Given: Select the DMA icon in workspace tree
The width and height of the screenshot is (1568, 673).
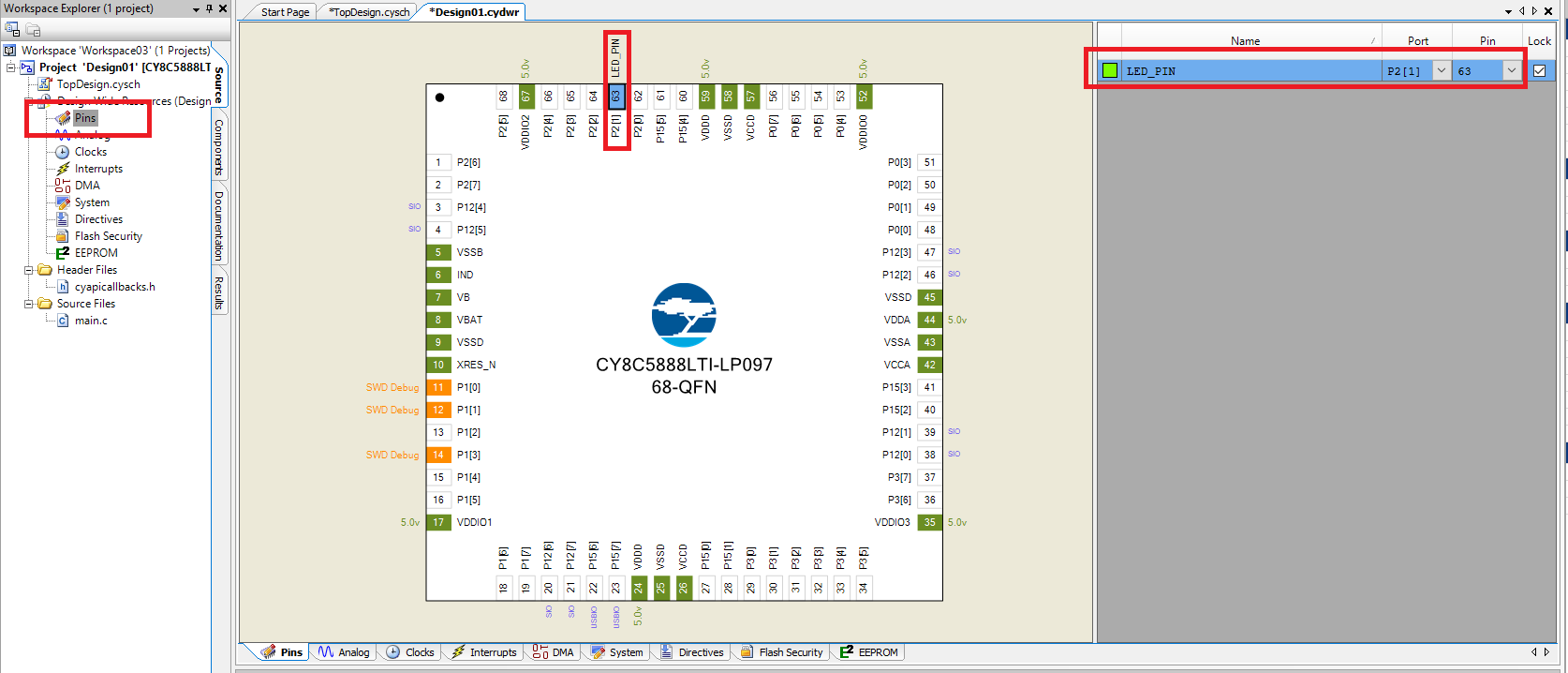Looking at the screenshot, I should (x=63, y=186).
